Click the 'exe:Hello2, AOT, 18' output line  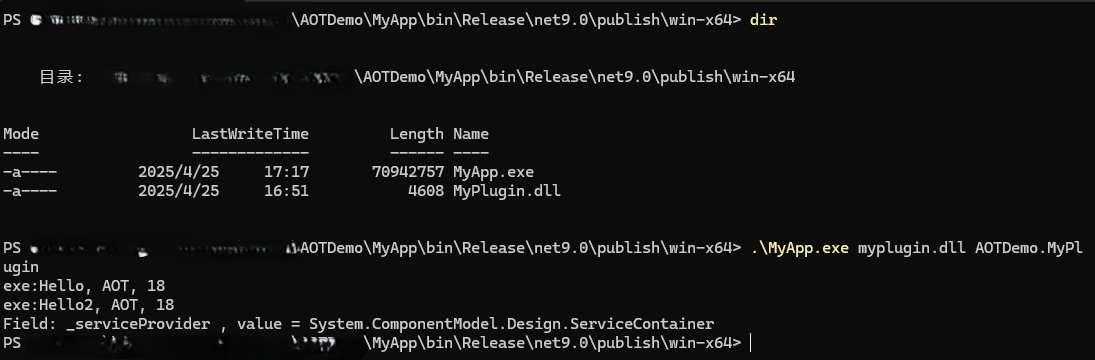[89, 305]
